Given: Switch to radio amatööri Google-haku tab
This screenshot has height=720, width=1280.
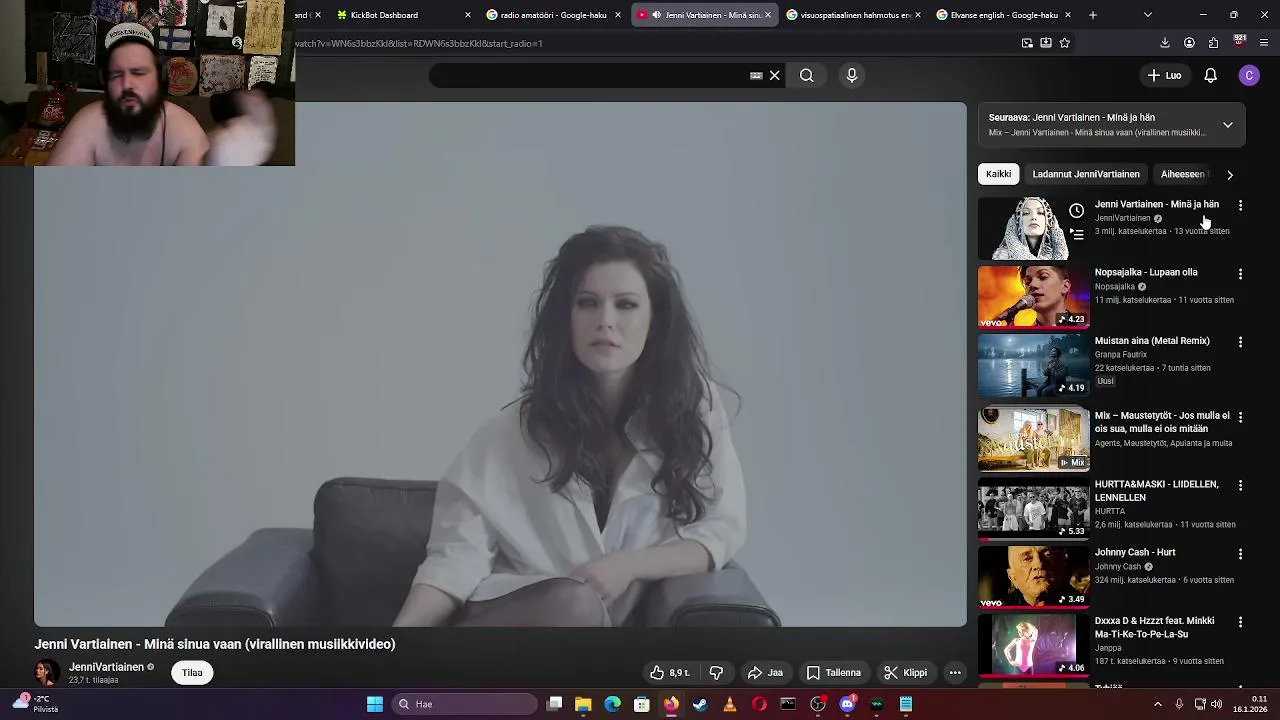Looking at the screenshot, I should click(554, 15).
